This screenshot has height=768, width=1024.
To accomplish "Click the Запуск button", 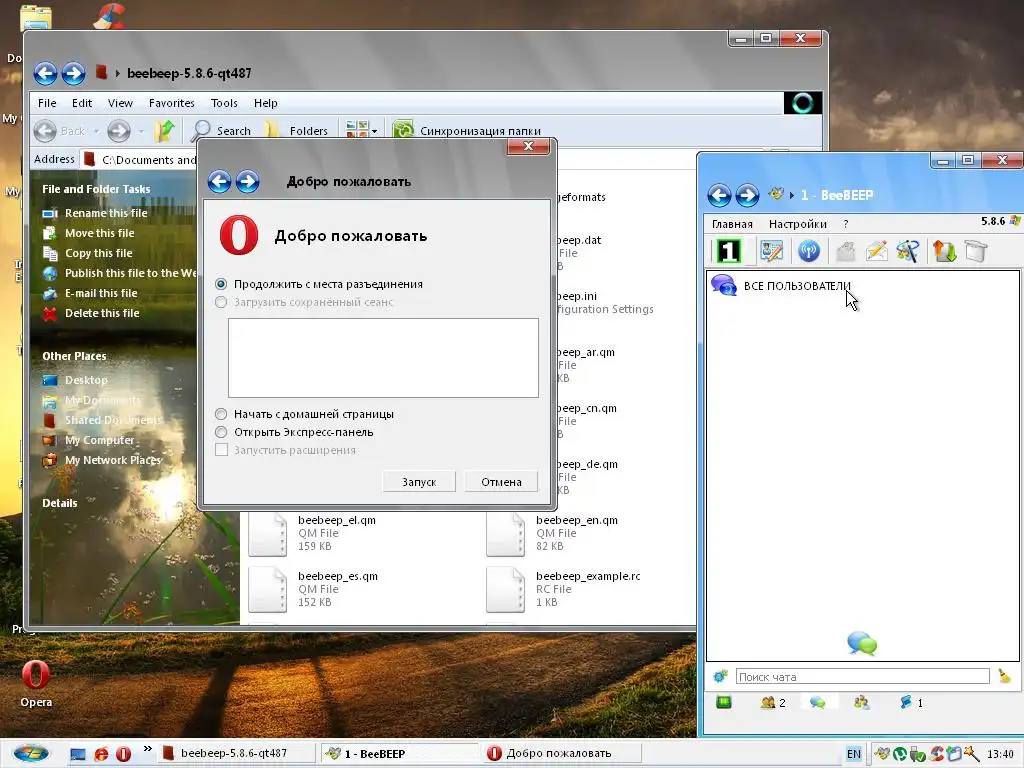I will [419, 482].
